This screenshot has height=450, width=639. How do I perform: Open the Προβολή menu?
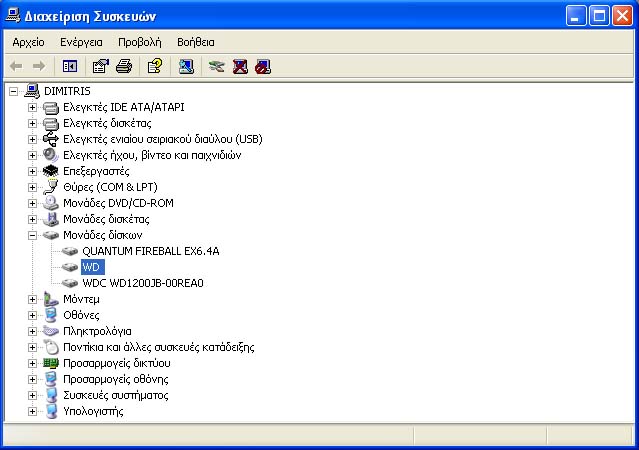click(x=139, y=42)
